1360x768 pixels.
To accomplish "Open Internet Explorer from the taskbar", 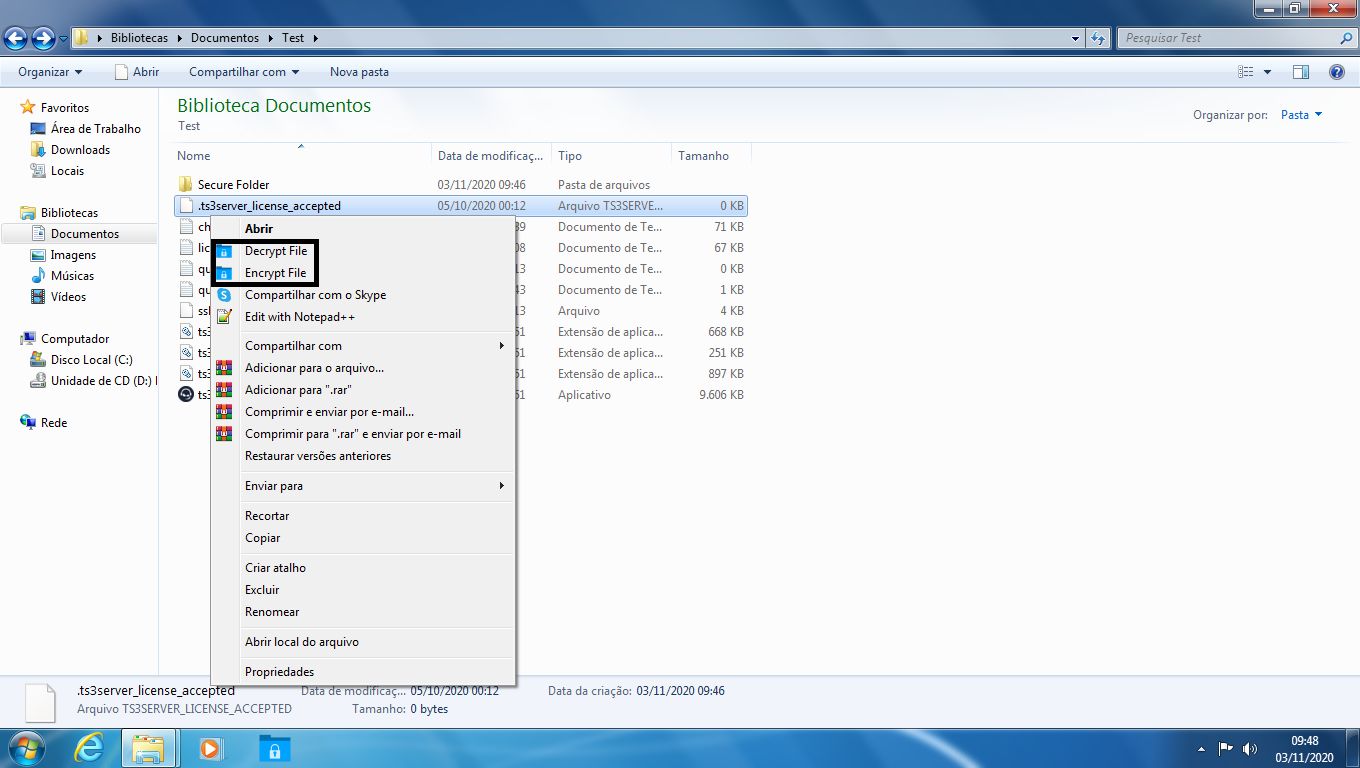I will [x=89, y=748].
